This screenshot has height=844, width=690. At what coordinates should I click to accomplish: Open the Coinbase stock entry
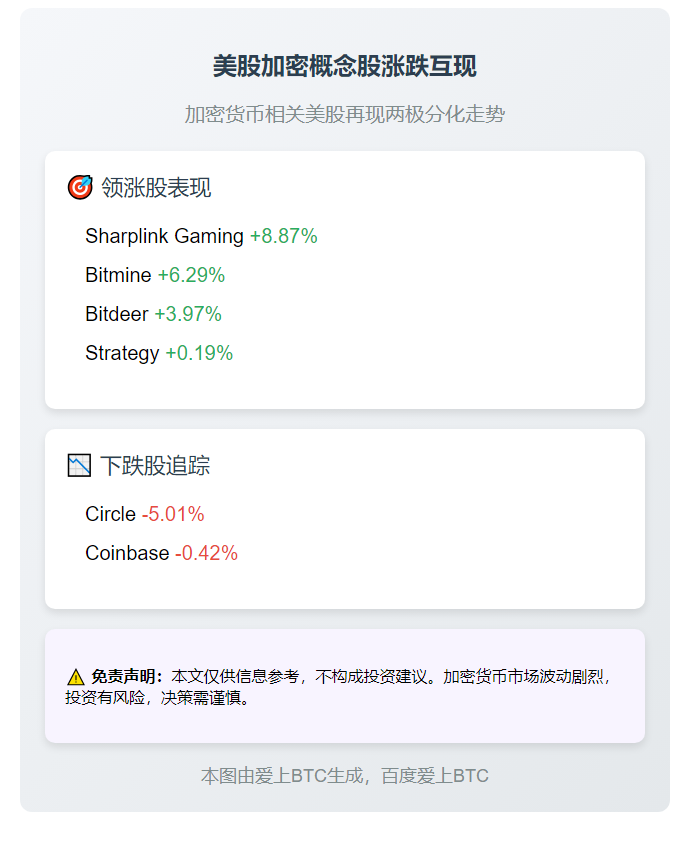(x=127, y=553)
